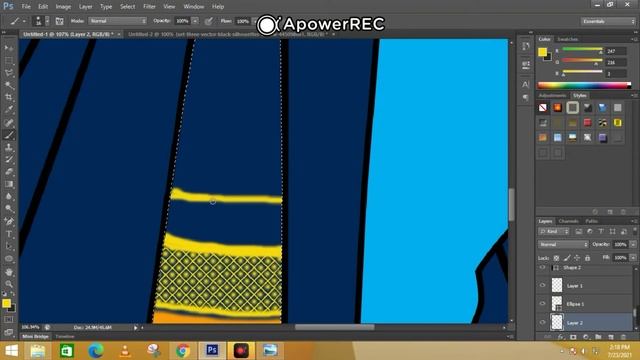The height and width of the screenshot is (360, 640).
Task: Toggle lock all
Action: (x=587, y=258)
